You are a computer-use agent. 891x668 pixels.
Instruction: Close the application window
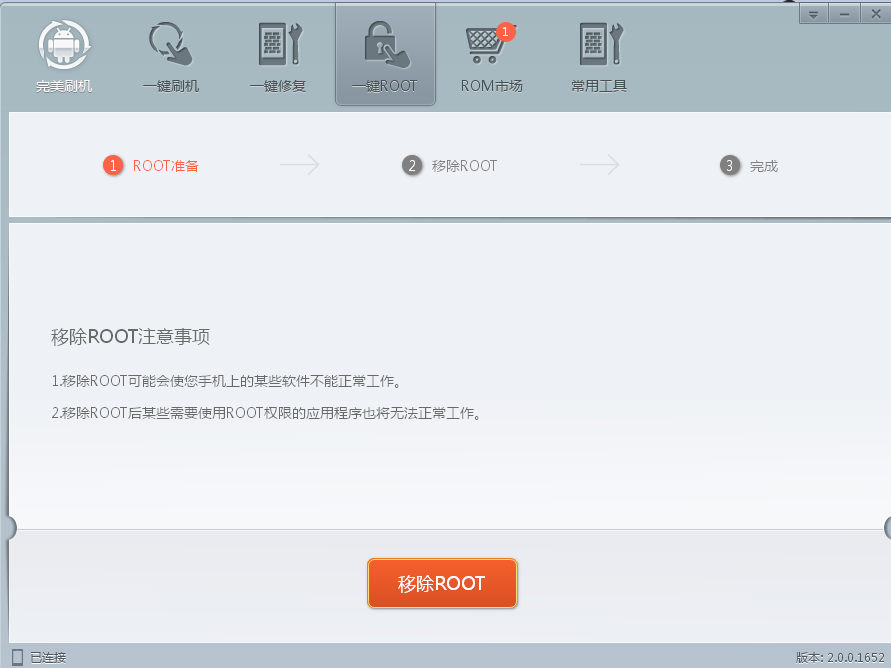(x=876, y=14)
